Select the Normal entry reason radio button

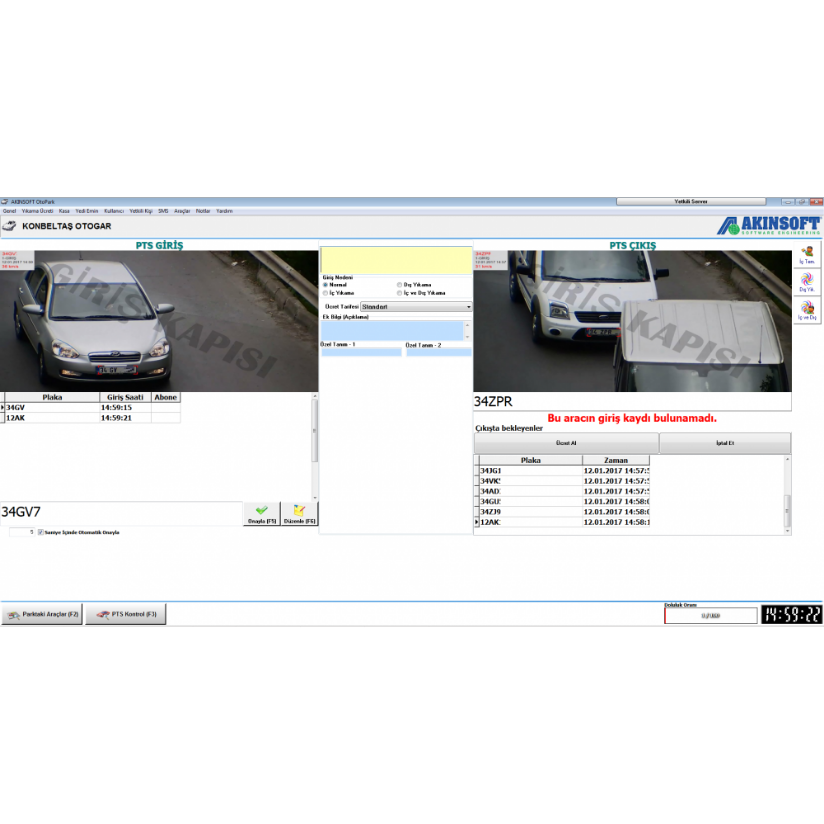[x=326, y=285]
